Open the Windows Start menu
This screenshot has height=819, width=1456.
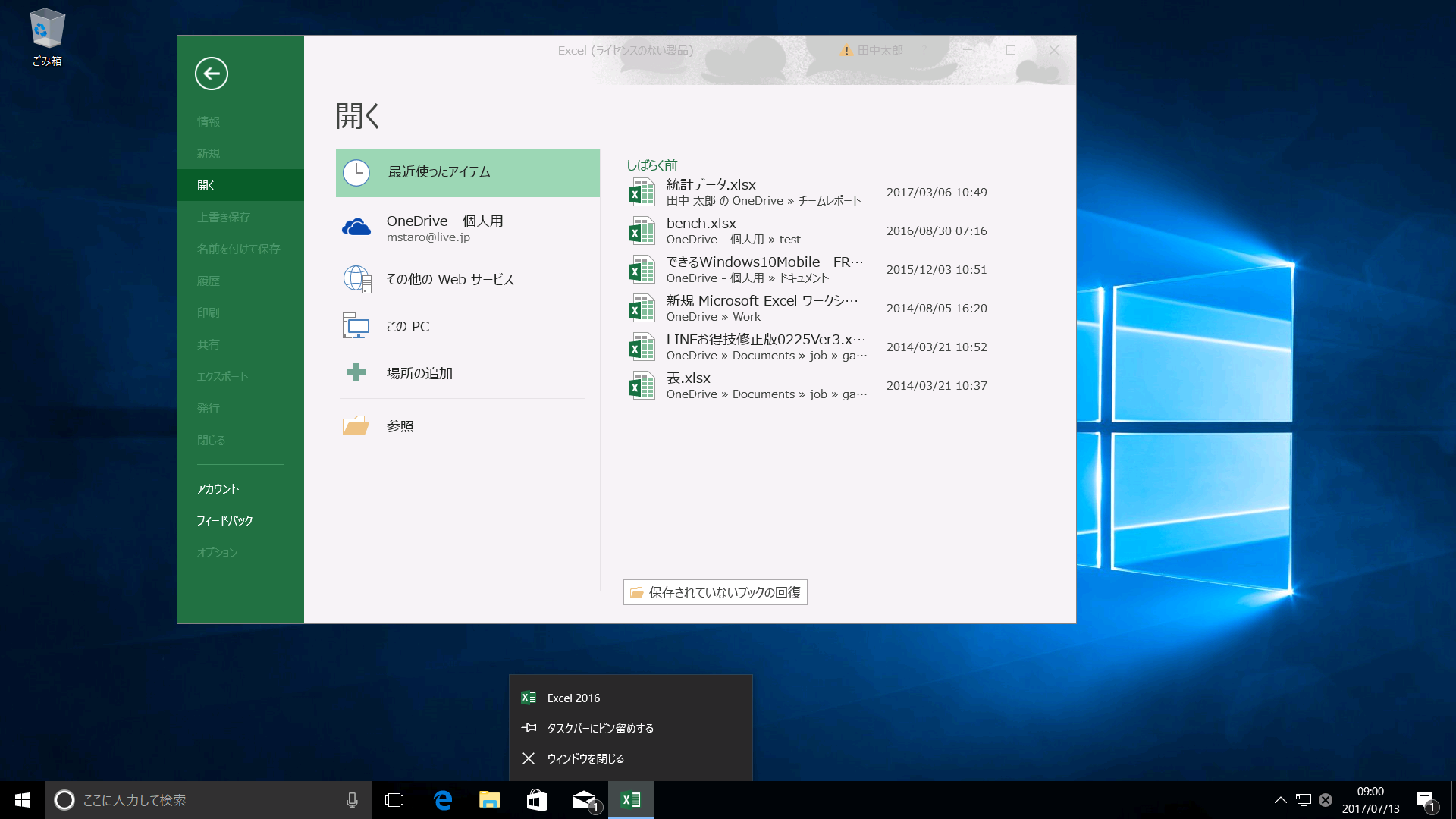23,800
